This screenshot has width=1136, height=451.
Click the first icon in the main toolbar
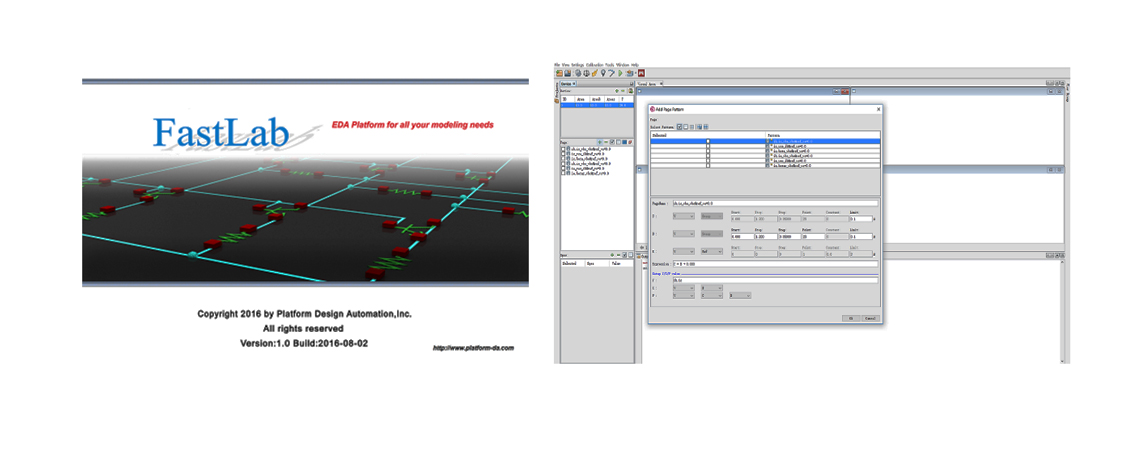click(558, 73)
